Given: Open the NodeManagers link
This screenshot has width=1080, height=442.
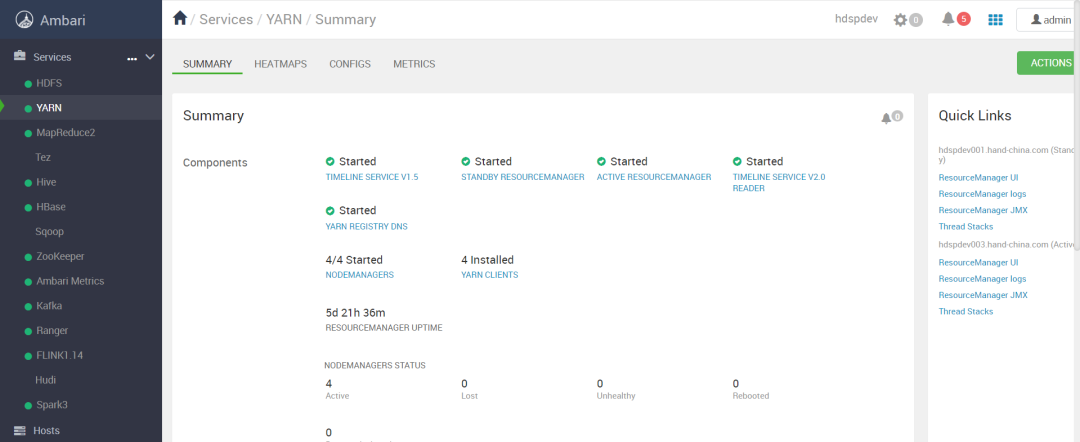Looking at the screenshot, I should [x=359, y=275].
